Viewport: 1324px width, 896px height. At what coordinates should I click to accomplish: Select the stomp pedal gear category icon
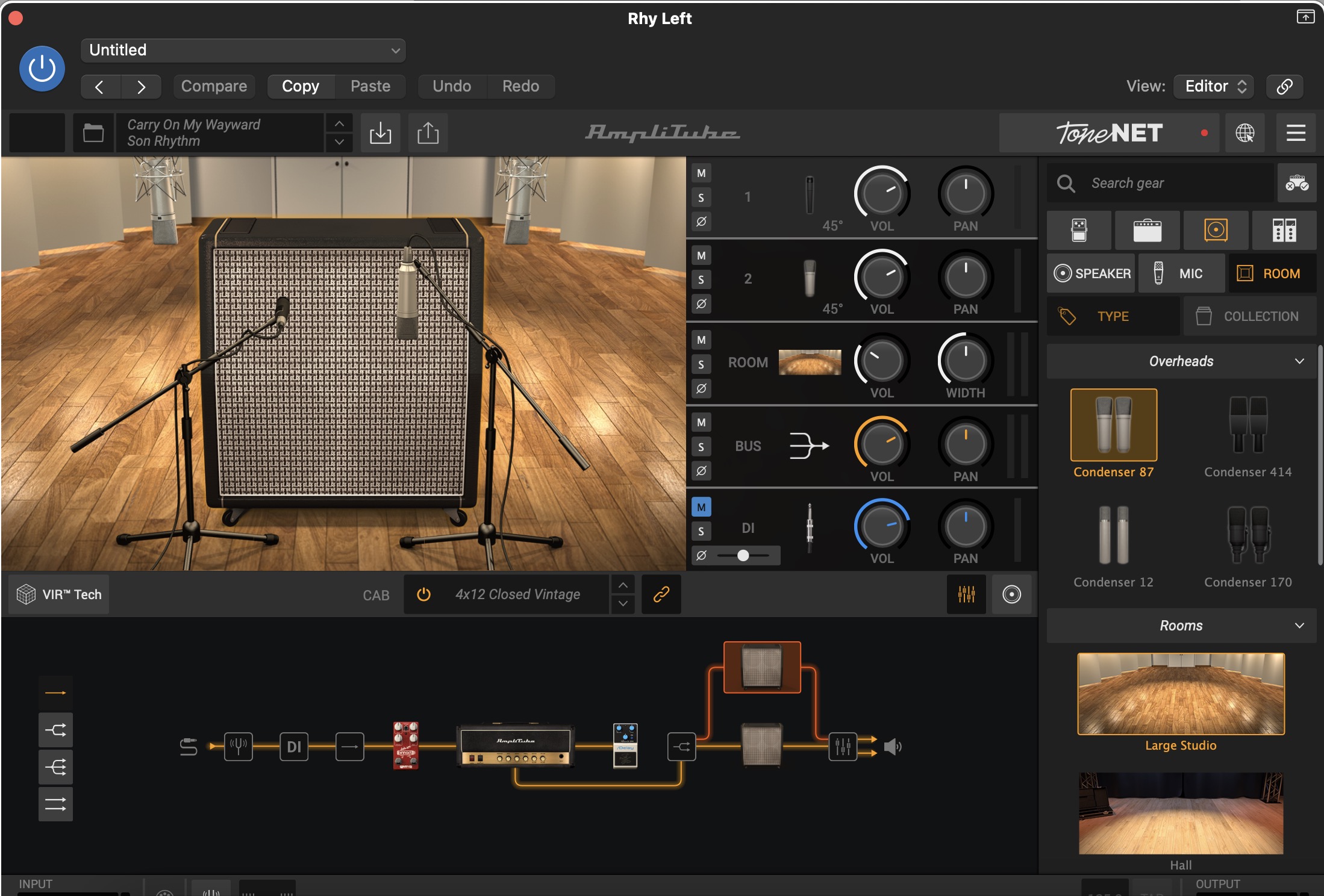click(x=1079, y=230)
